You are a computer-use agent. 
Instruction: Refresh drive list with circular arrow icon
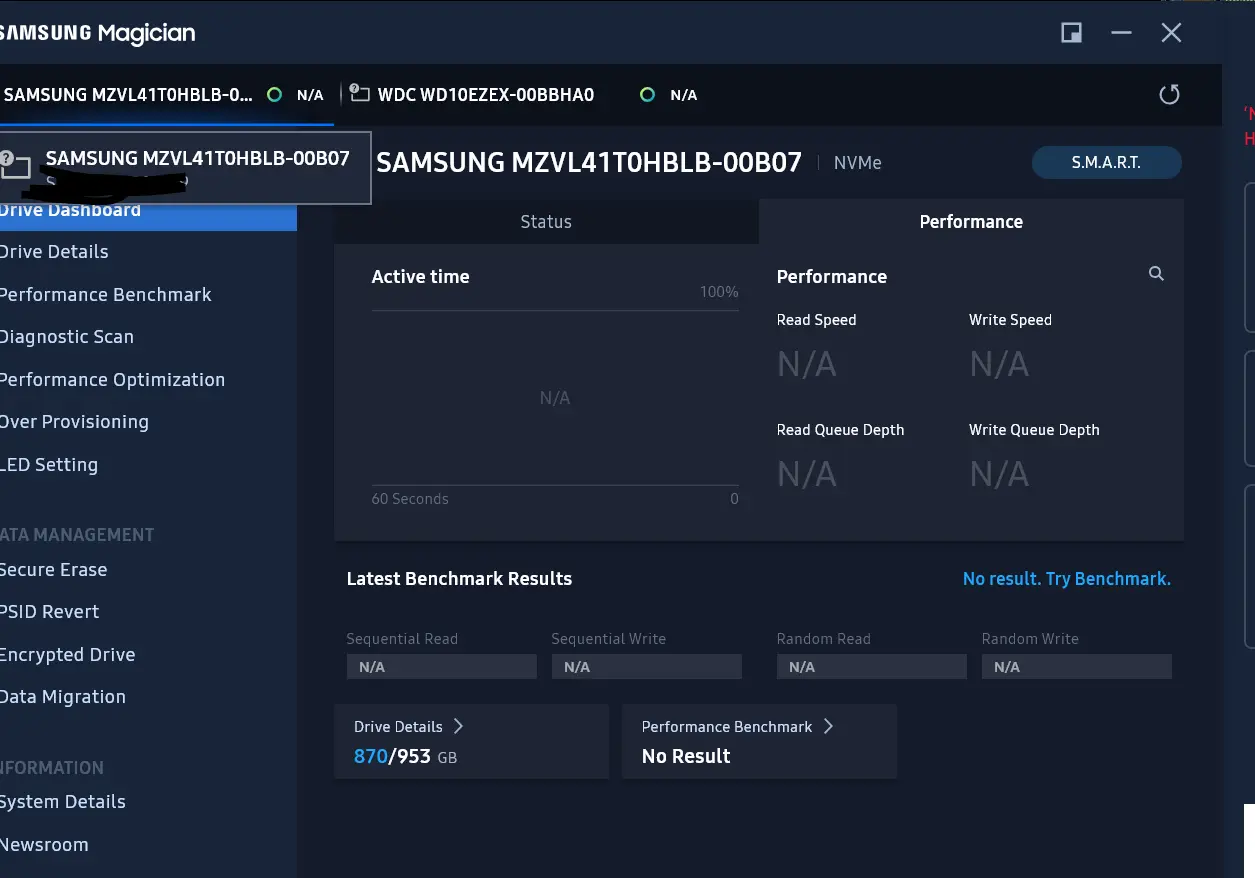click(1169, 94)
